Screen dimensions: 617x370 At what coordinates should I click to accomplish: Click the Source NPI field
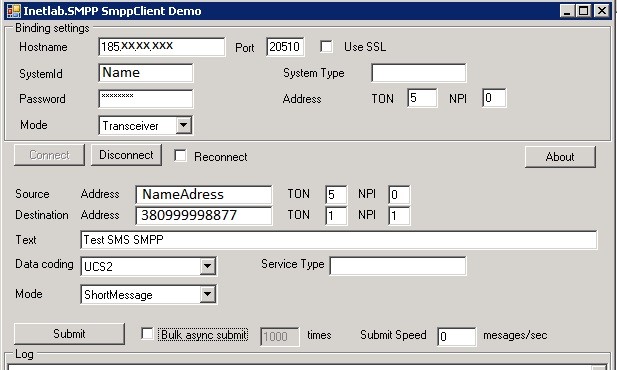(399, 194)
